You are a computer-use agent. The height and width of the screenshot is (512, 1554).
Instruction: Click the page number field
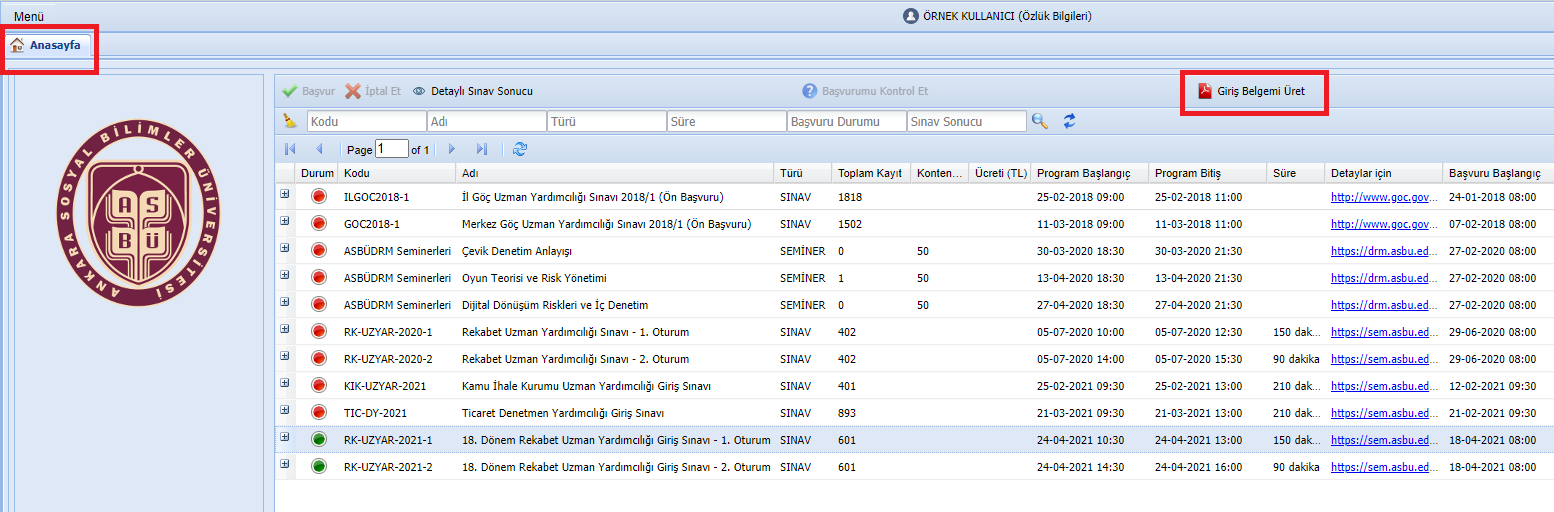tap(392, 149)
